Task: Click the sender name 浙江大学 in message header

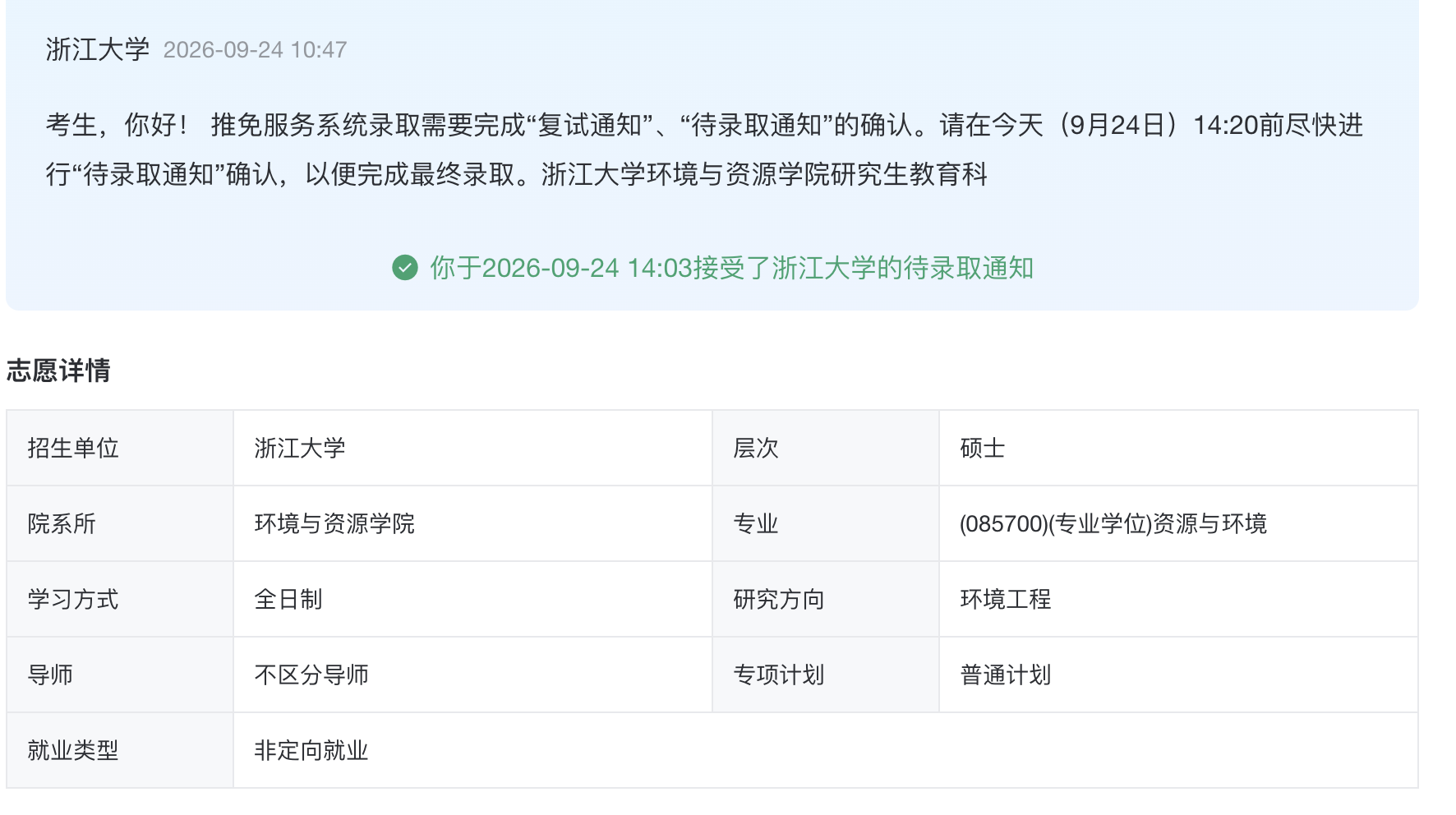Action: tap(98, 49)
